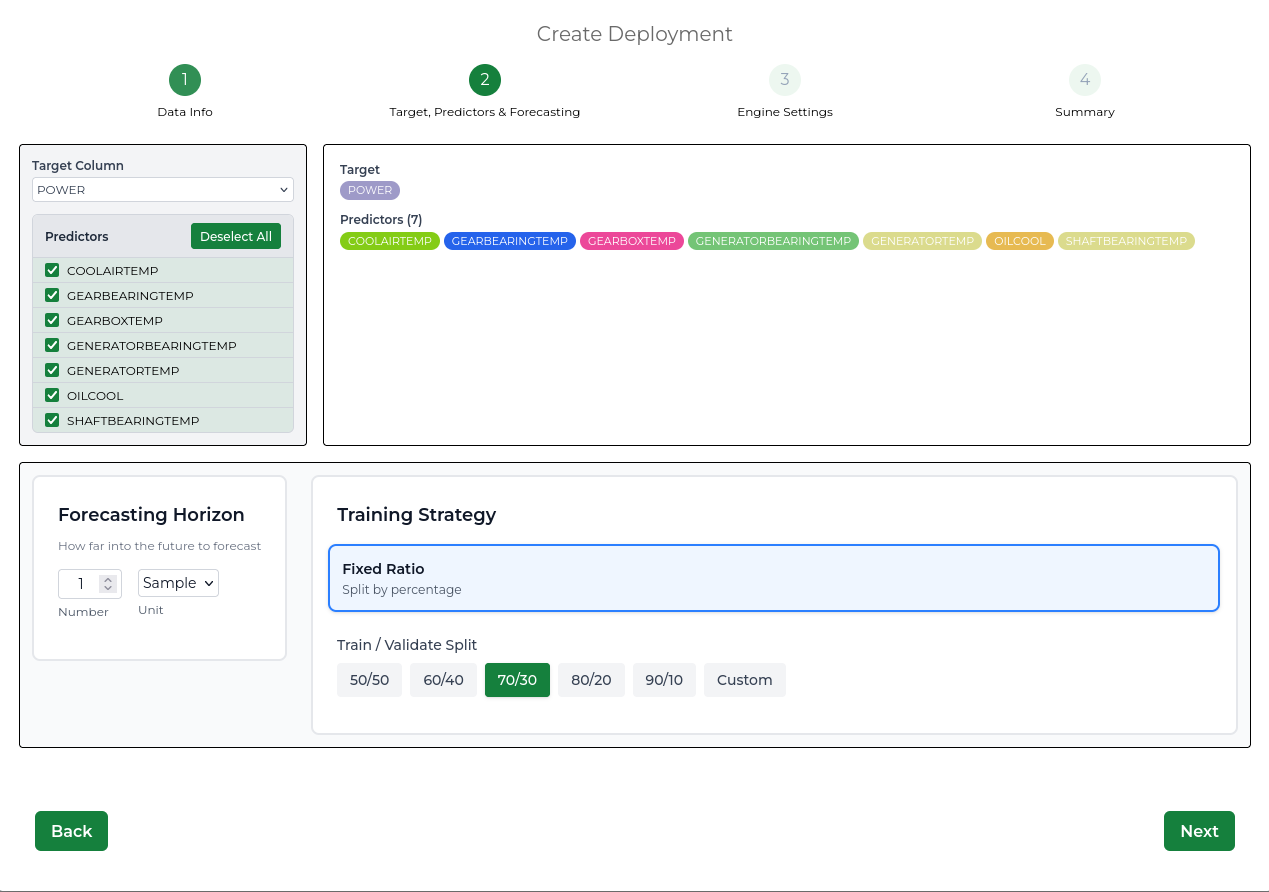1269x892 pixels.
Task: Click the orange OILCOOL predictor tag
Action: tap(1020, 241)
